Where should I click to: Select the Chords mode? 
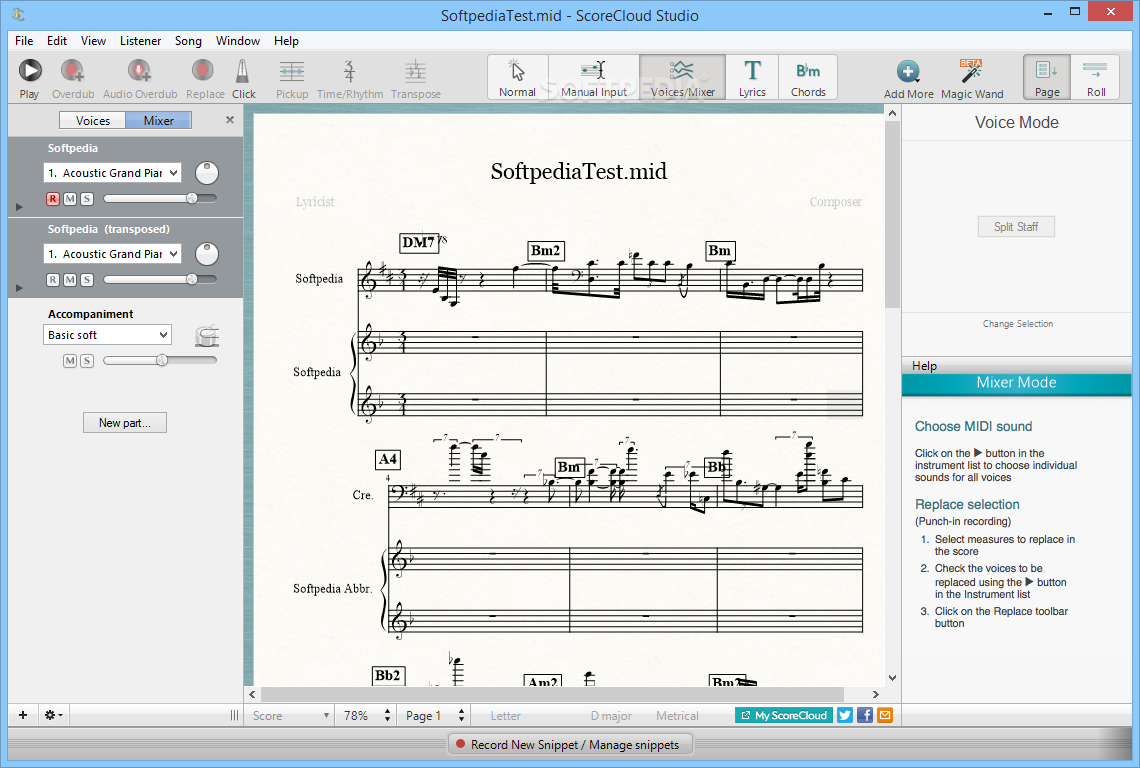click(x=808, y=77)
